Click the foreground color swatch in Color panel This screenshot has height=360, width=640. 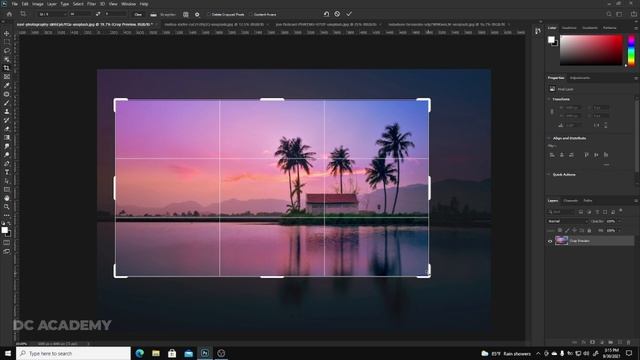coord(551,40)
